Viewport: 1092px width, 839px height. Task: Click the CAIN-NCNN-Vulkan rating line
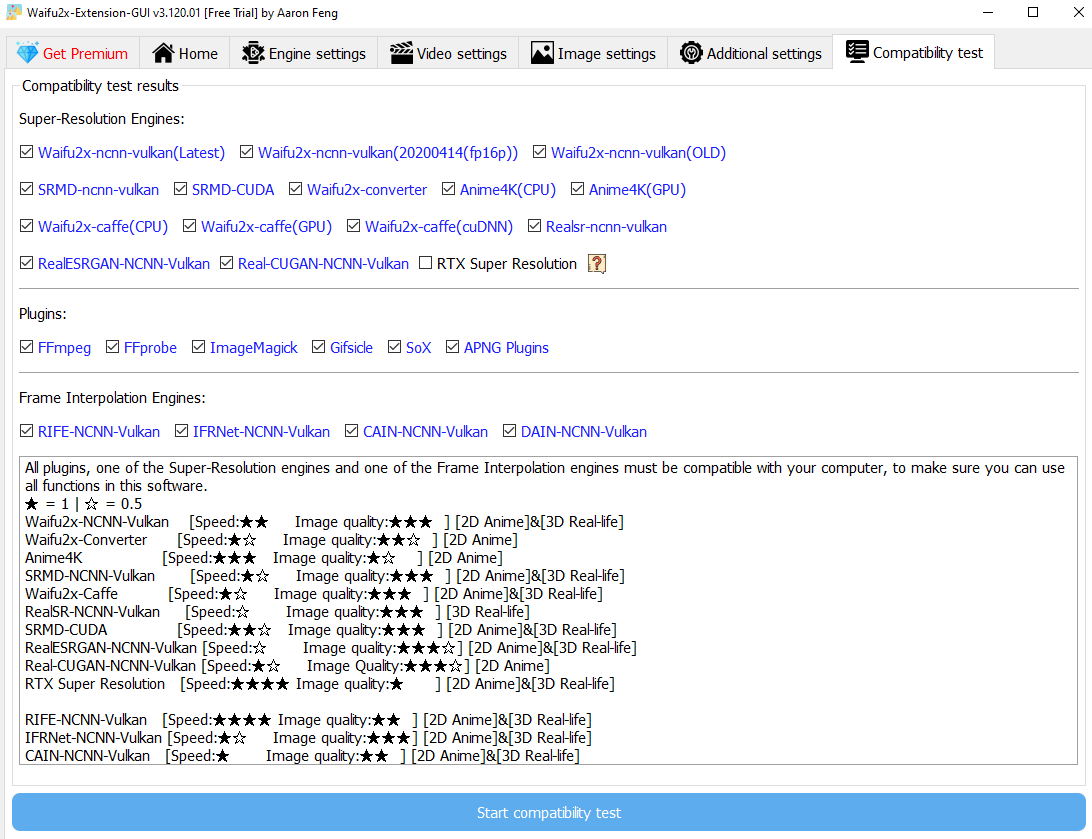pyautogui.click(x=302, y=756)
